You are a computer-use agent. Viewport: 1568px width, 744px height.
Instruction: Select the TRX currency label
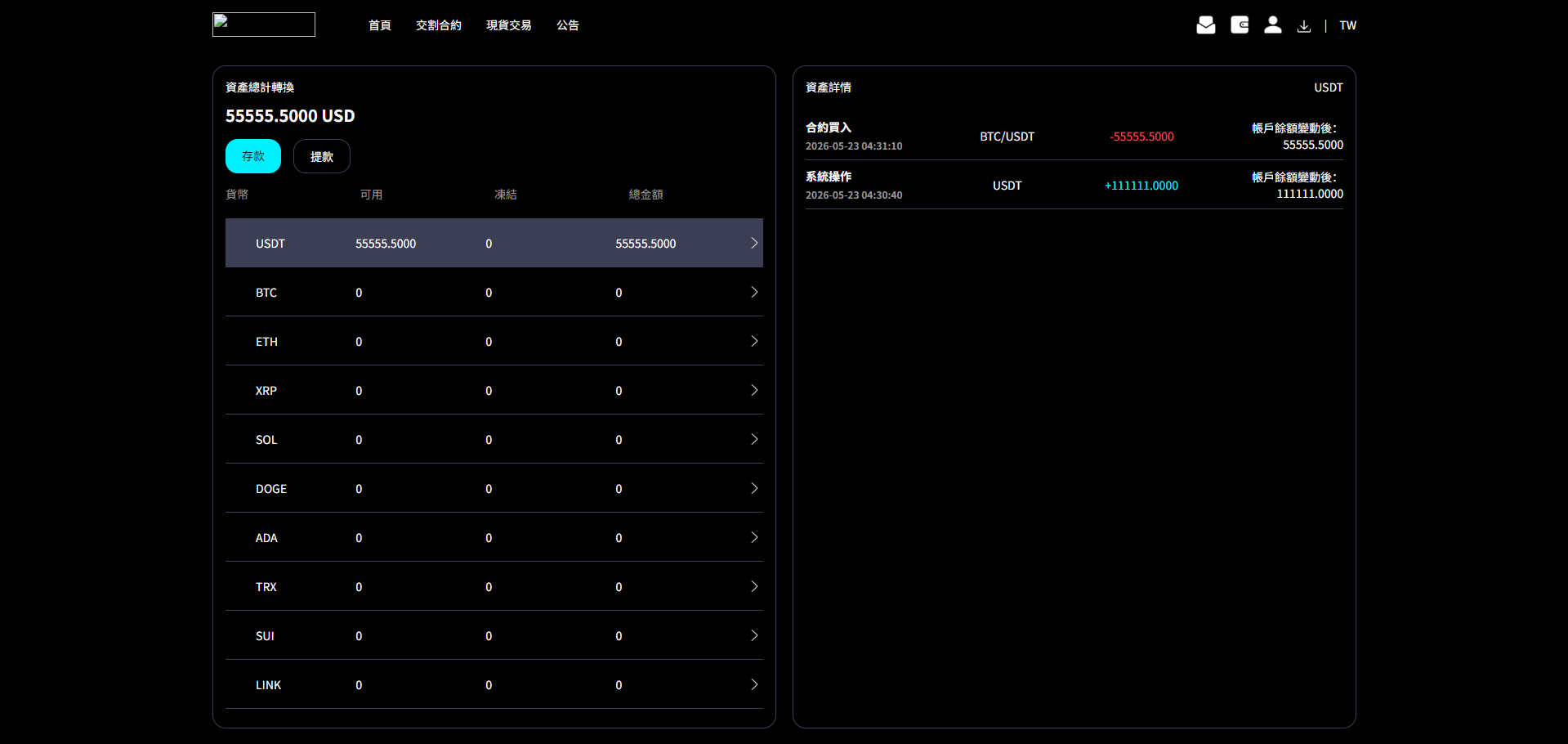pyautogui.click(x=266, y=587)
